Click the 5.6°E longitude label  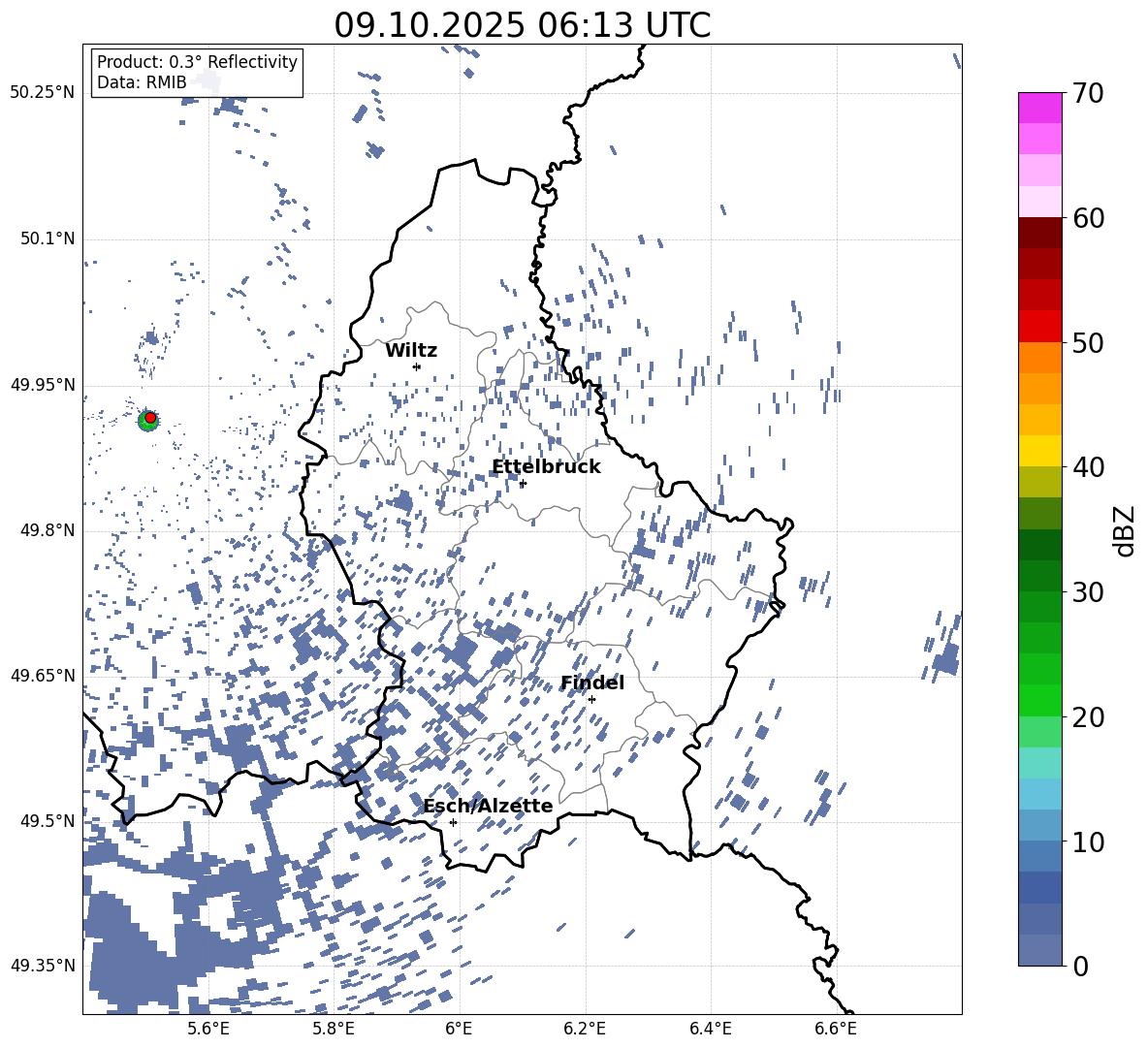click(x=207, y=1029)
